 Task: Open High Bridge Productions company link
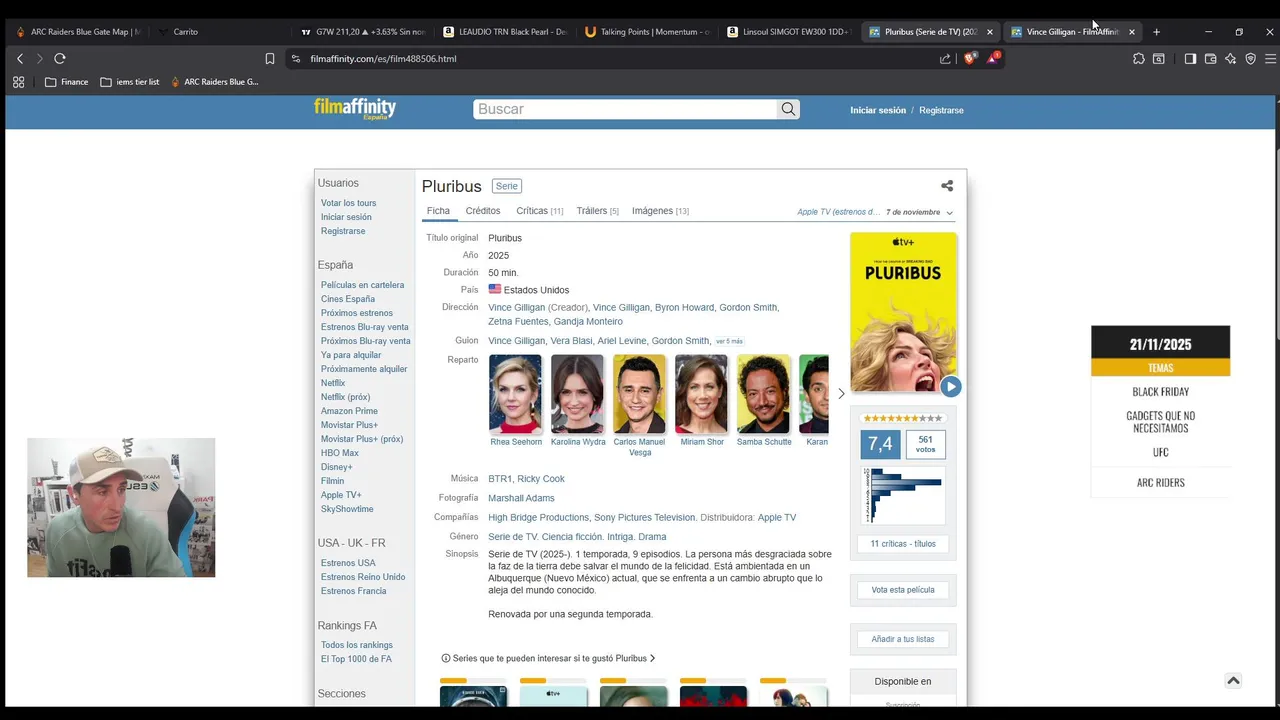point(538,518)
